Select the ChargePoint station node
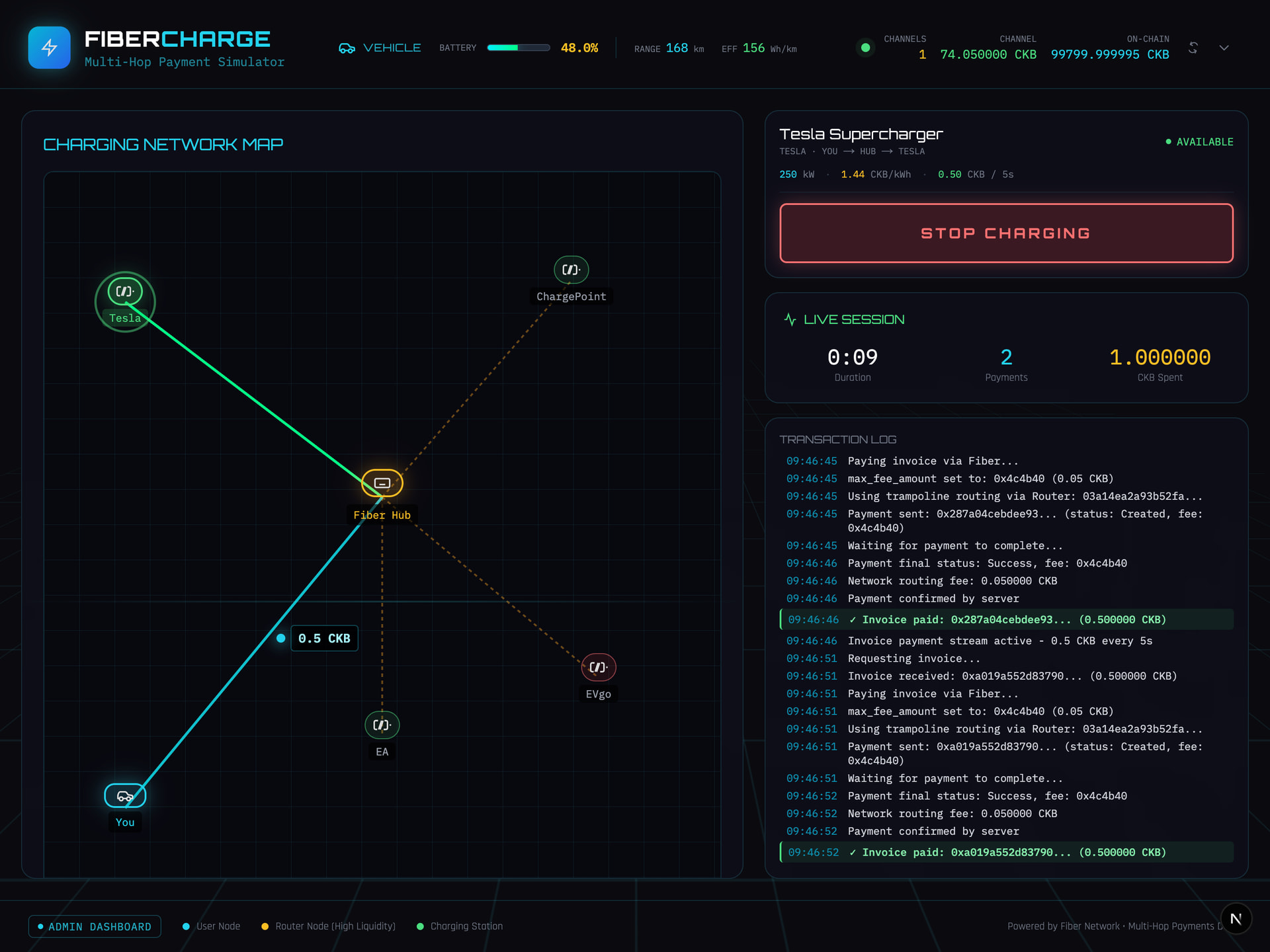Image resolution: width=1270 pixels, height=952 pixels. click(571, 270)
